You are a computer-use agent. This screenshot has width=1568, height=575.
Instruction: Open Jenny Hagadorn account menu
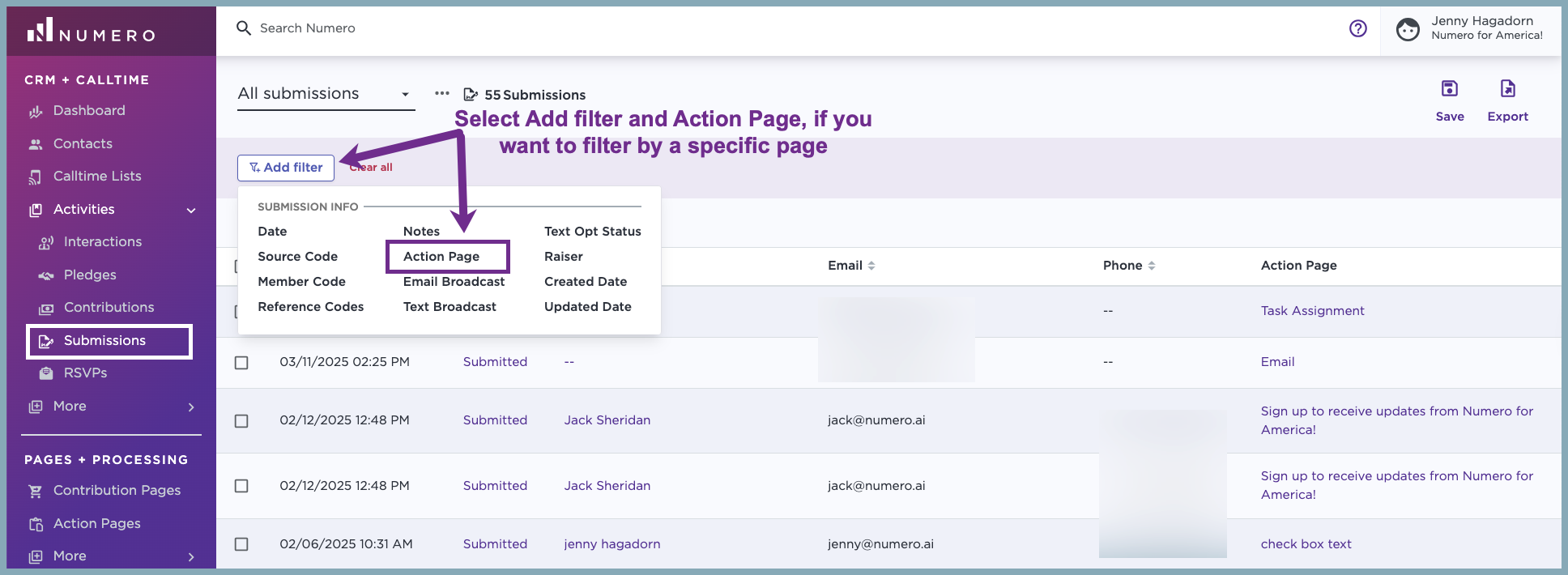(1471, 29)
